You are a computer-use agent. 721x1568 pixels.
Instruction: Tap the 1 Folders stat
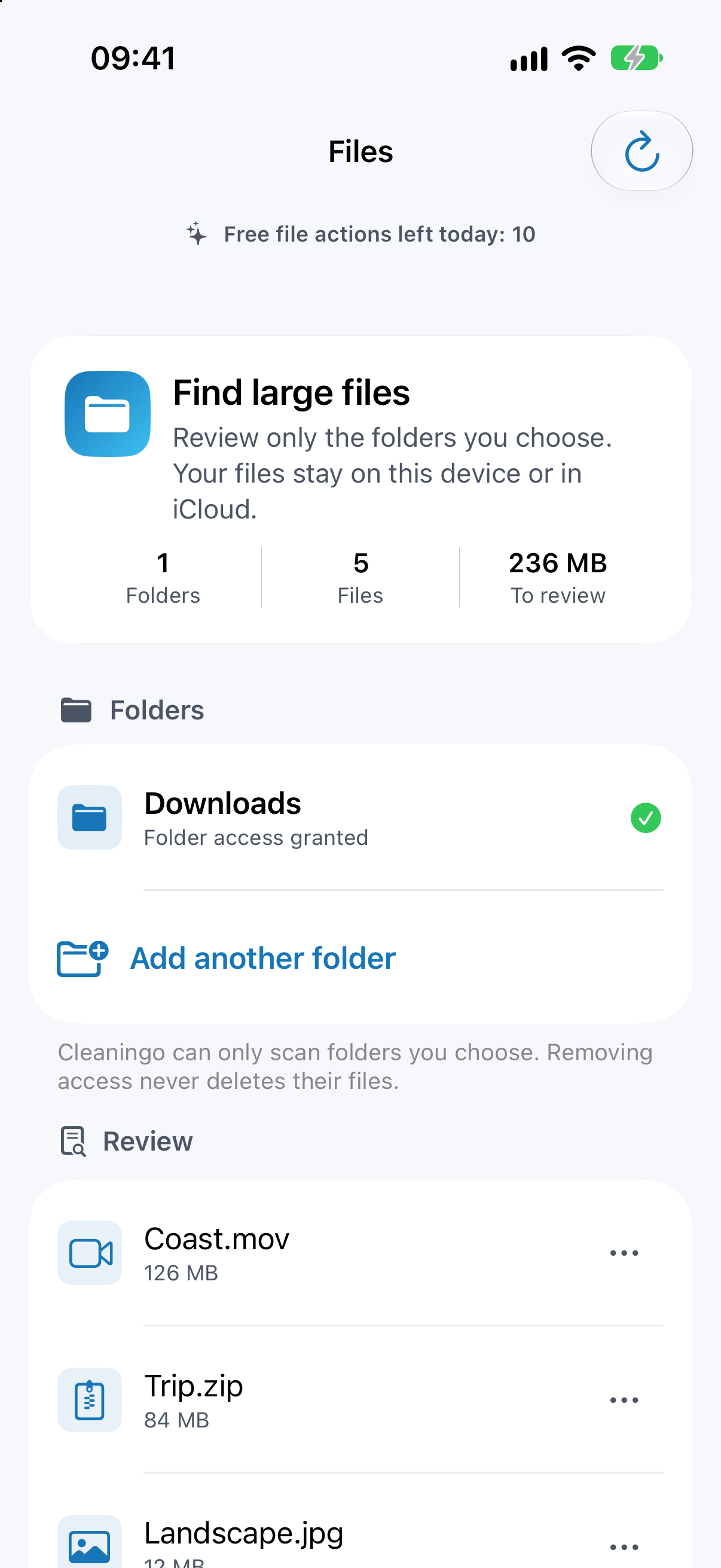pyautogui.click(x=163, y=578)
